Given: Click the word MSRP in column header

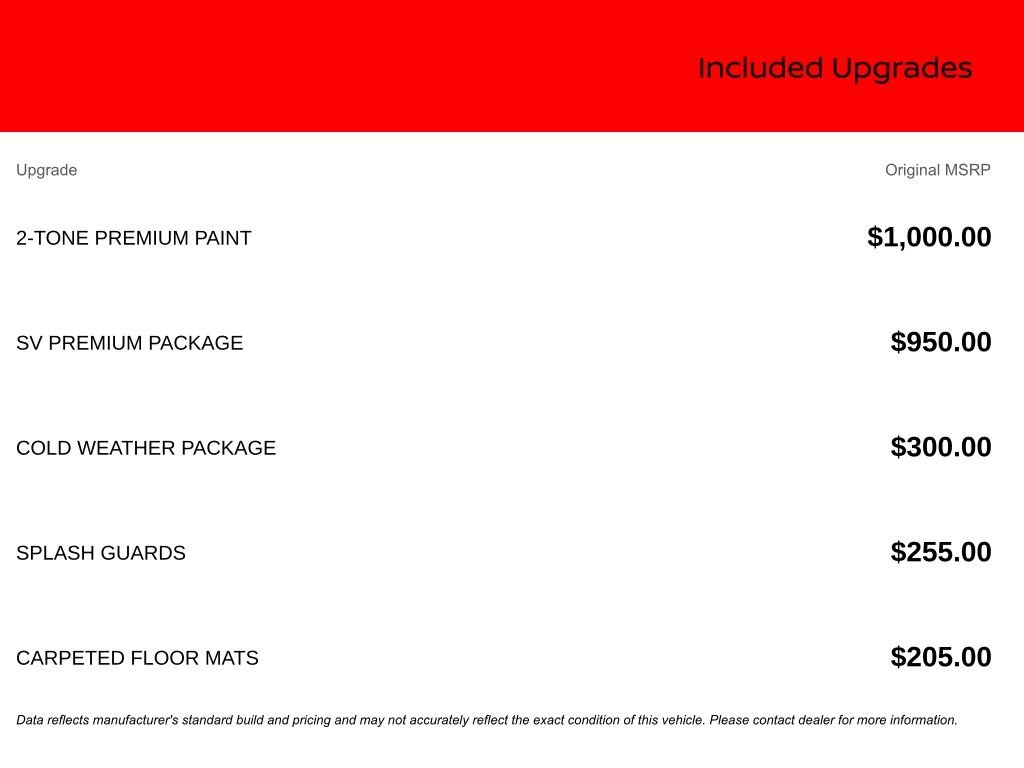Looking at the screenshot, I should [968, 170].
